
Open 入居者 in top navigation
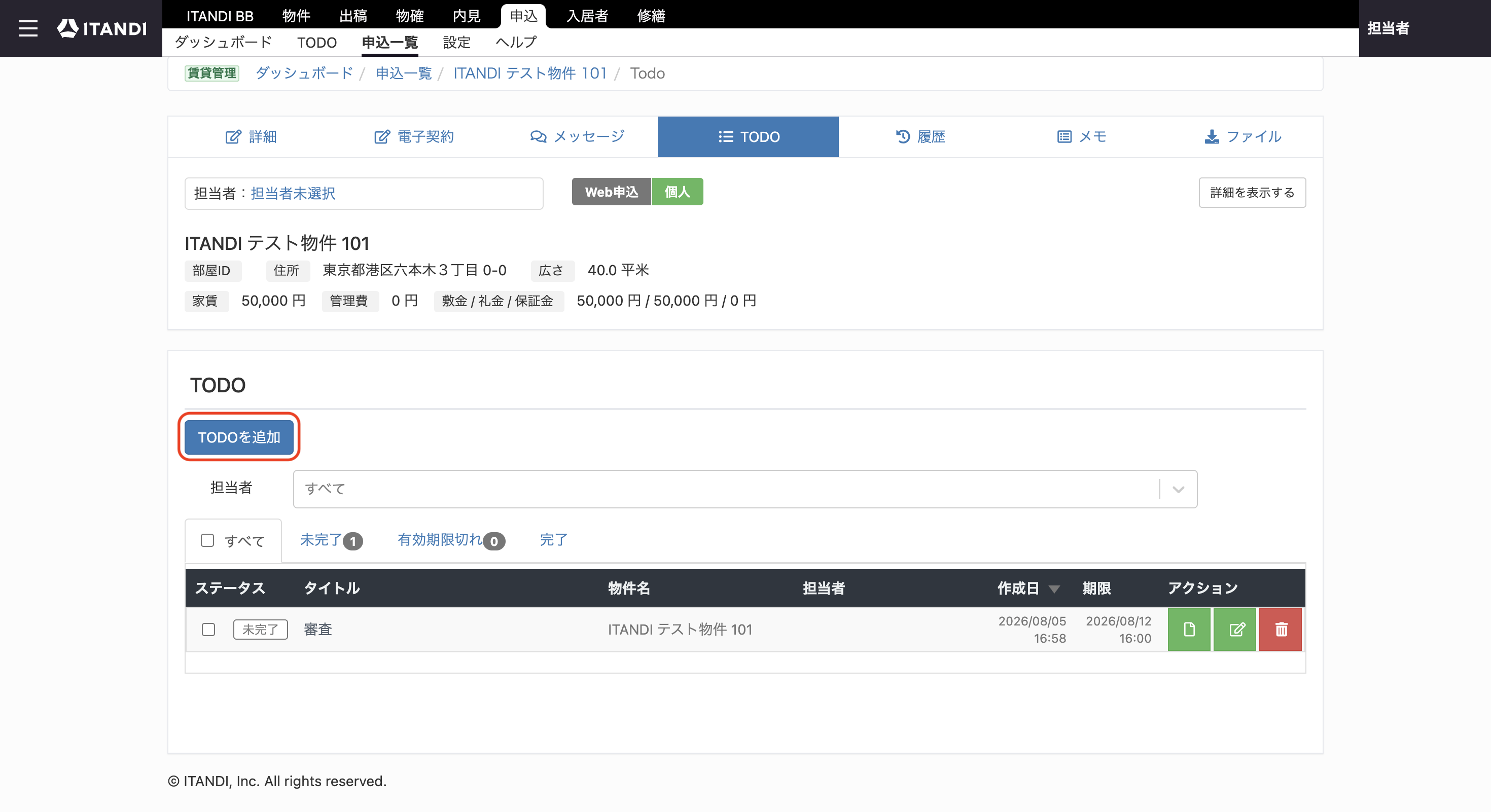587,16
